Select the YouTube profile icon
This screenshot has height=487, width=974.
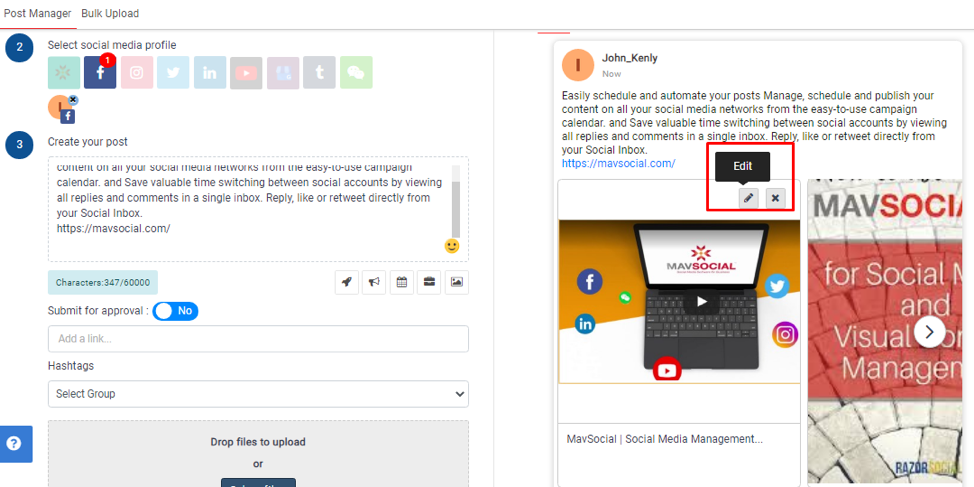(x=246, y=73)
